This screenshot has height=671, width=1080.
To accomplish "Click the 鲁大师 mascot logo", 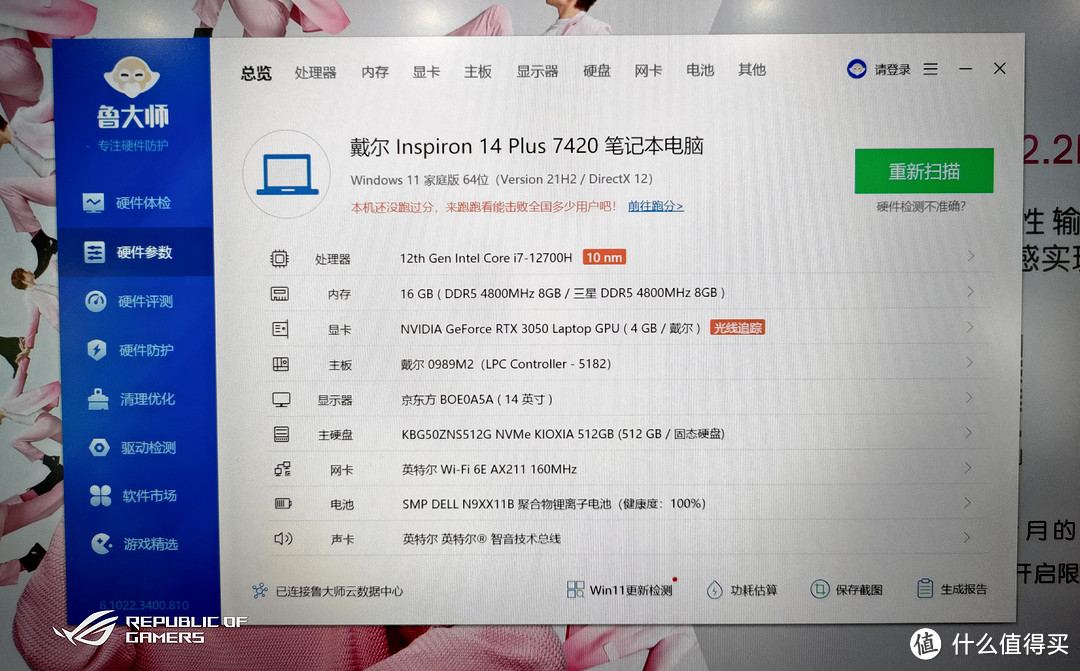I will [132, 77].
